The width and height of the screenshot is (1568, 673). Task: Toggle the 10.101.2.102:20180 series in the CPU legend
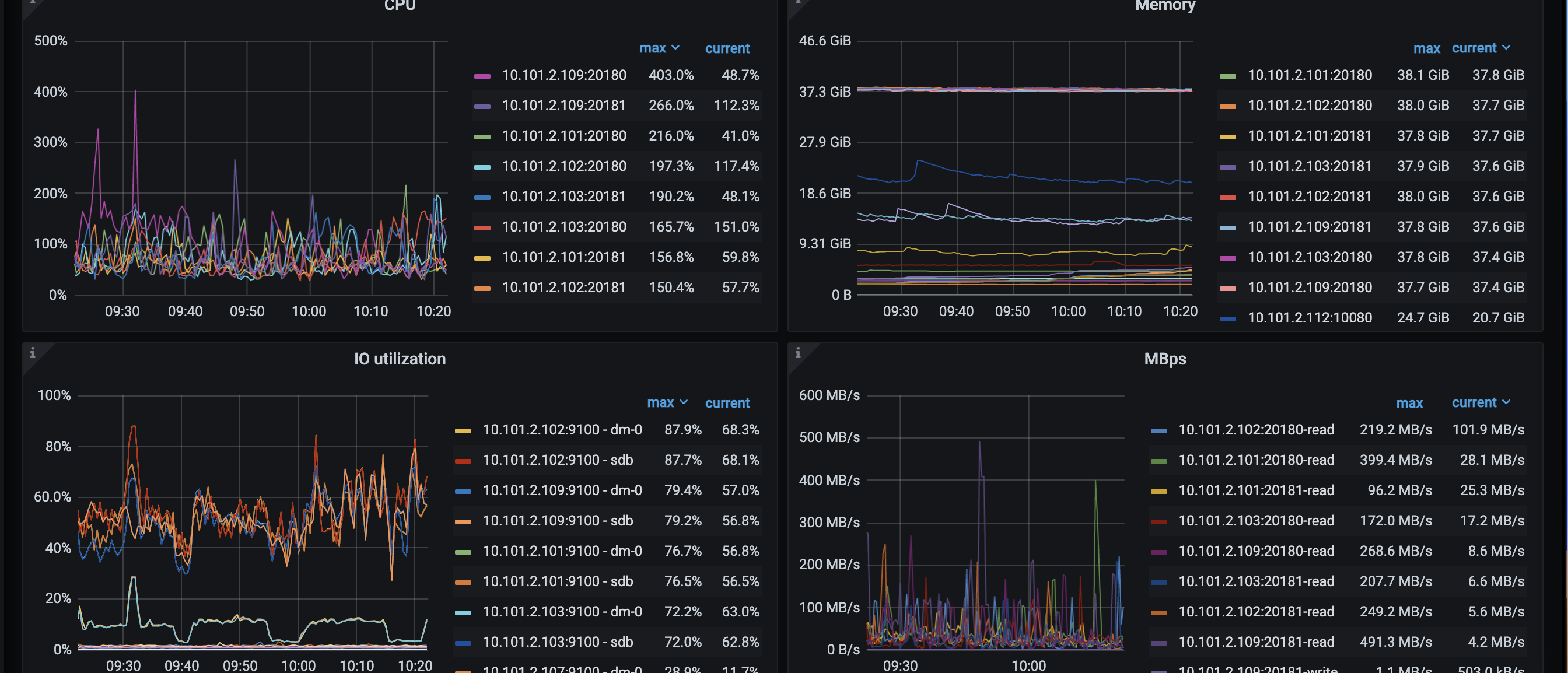tap(563, 166)
